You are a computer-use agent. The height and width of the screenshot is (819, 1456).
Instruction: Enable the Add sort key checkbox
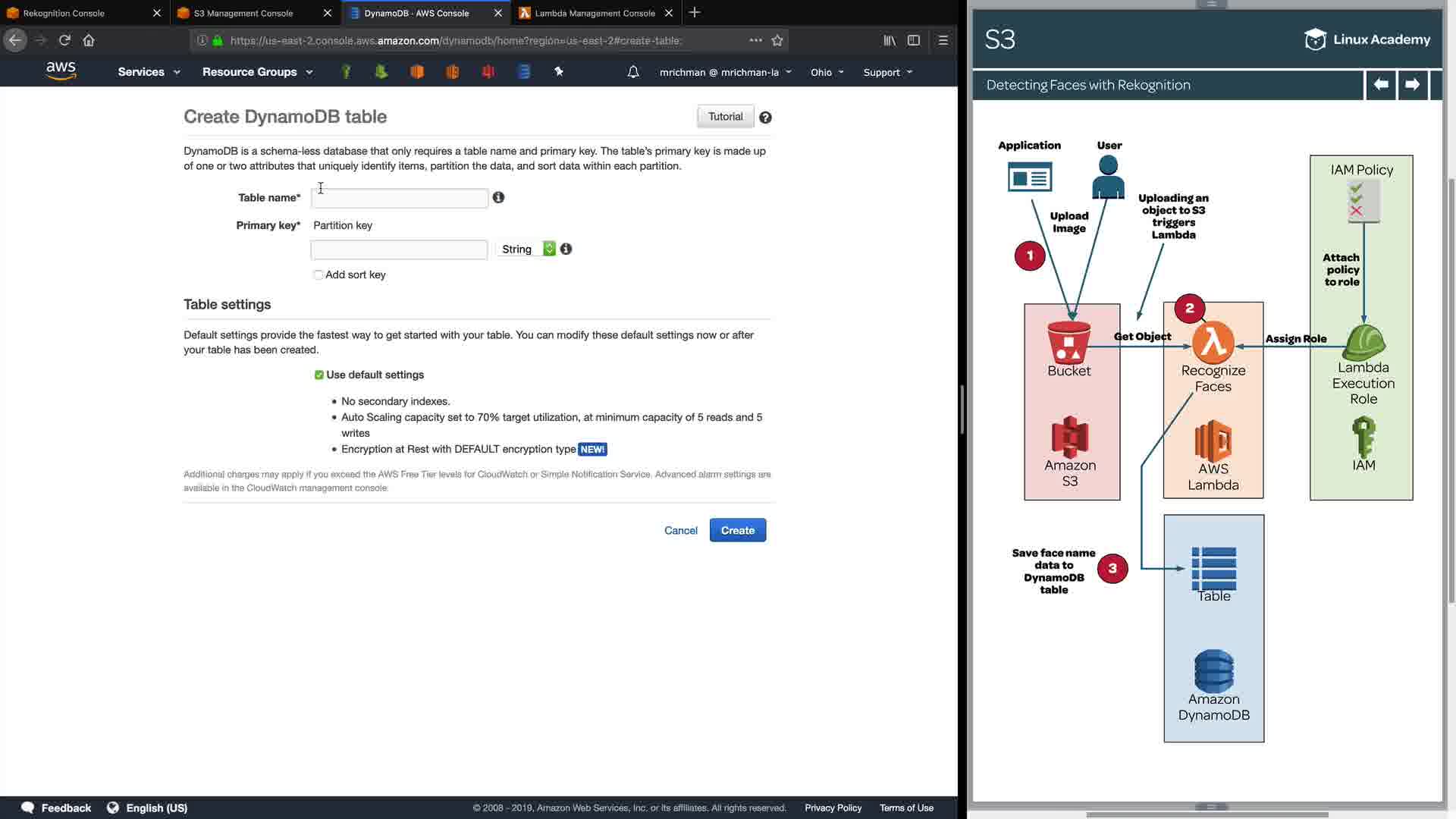(x=318, y=275)
